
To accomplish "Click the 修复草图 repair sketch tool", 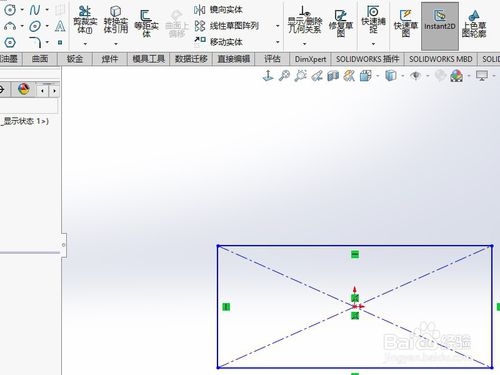I will (340, 23).
